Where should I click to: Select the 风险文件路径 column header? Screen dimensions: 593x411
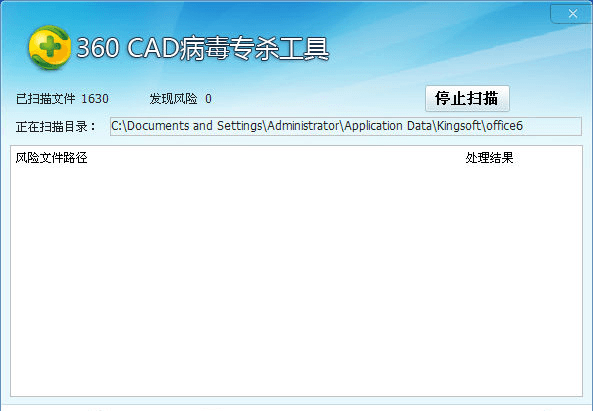tap(51, 158)
